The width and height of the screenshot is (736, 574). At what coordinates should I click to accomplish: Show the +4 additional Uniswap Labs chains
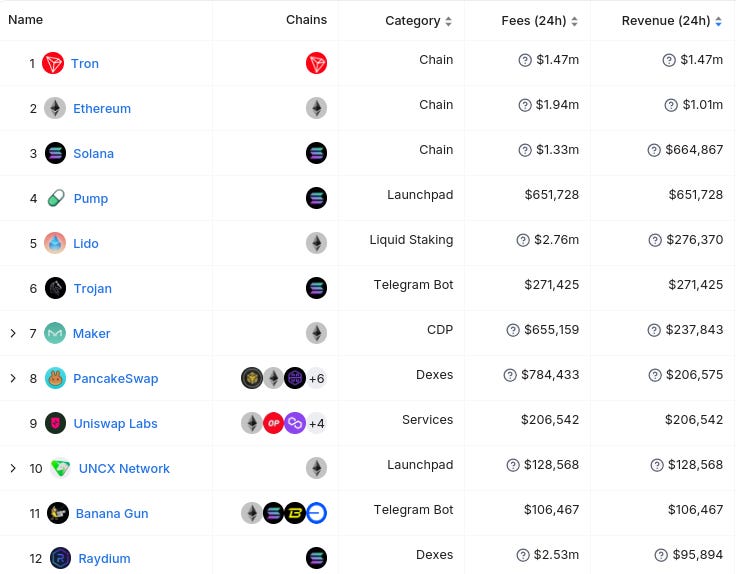click(x=317, y=423)
